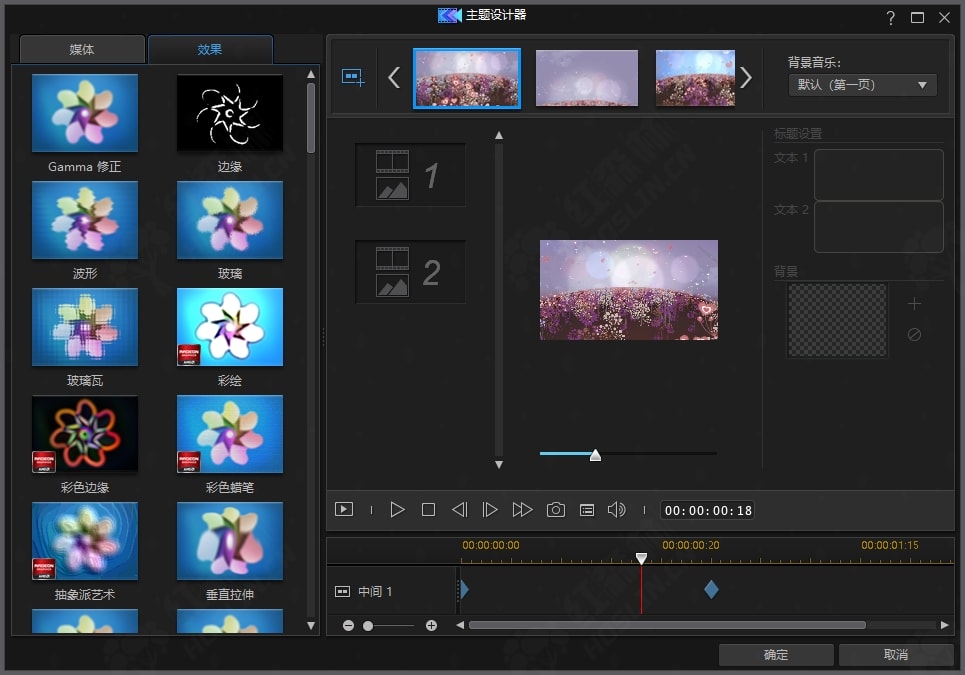Viewport: 965px width, 675px height.
Task: Step back to previous frame
Action: tap(459, 510)
